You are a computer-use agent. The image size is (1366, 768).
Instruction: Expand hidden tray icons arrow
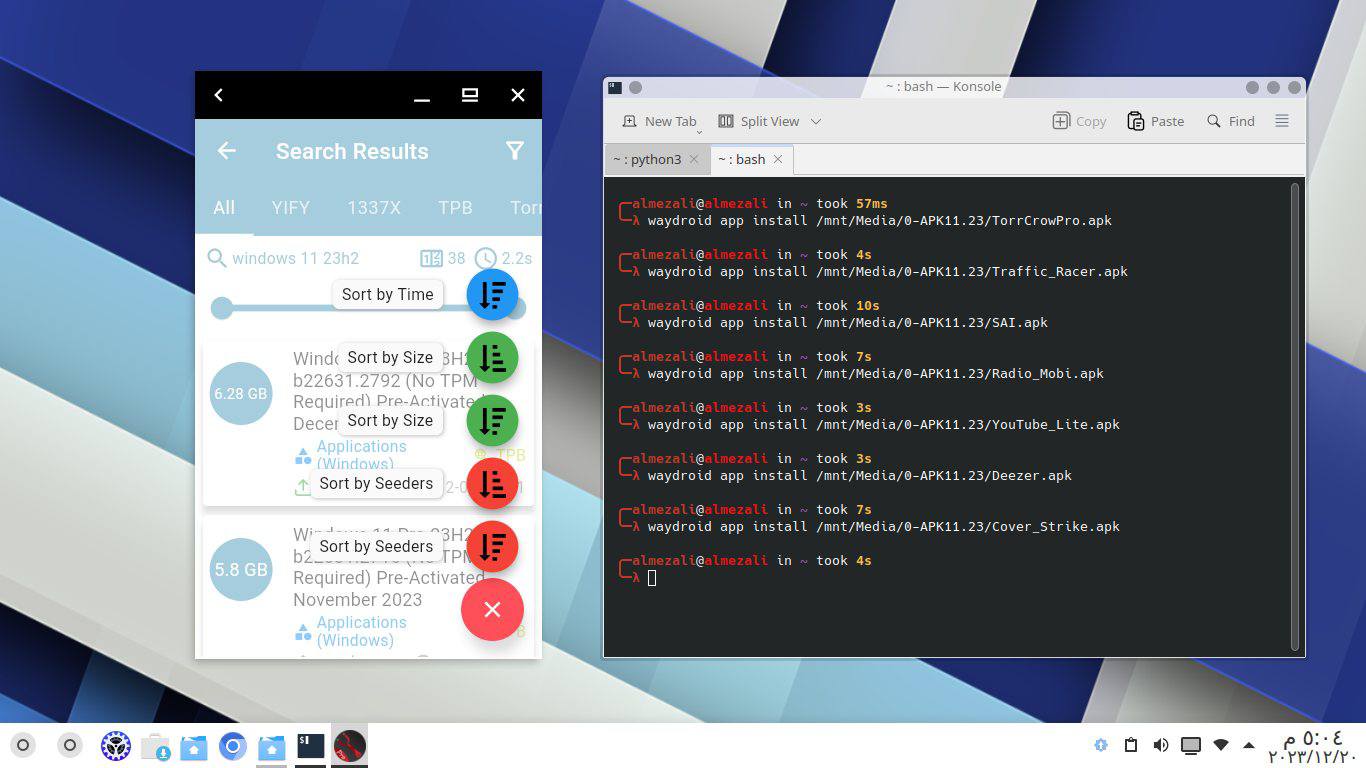tap(1249, 745)
